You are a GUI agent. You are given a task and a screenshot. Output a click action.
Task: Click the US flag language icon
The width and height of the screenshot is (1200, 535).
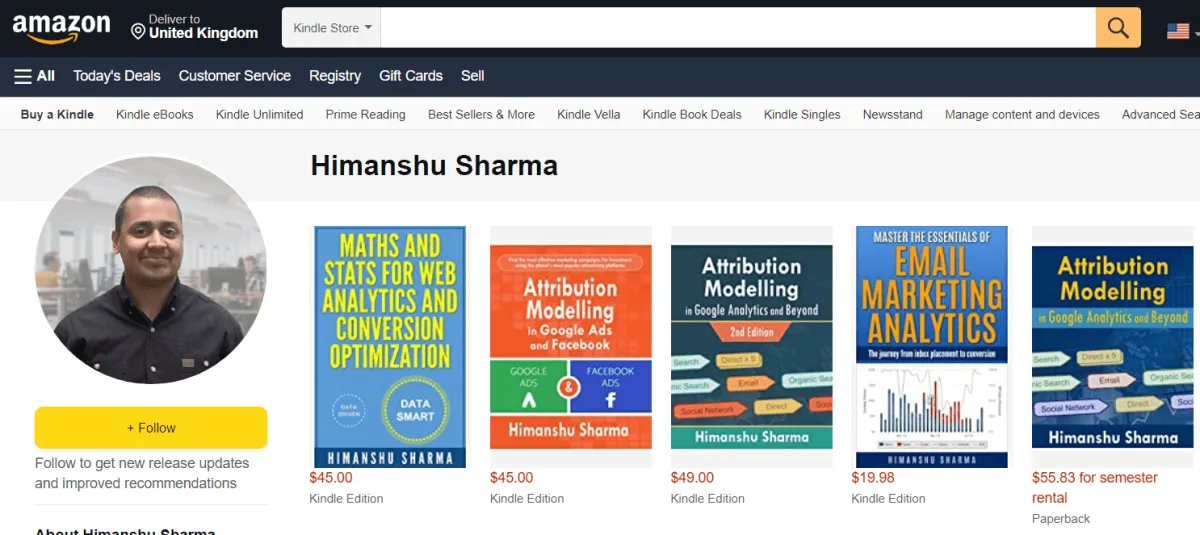[x=1178, y=31]
